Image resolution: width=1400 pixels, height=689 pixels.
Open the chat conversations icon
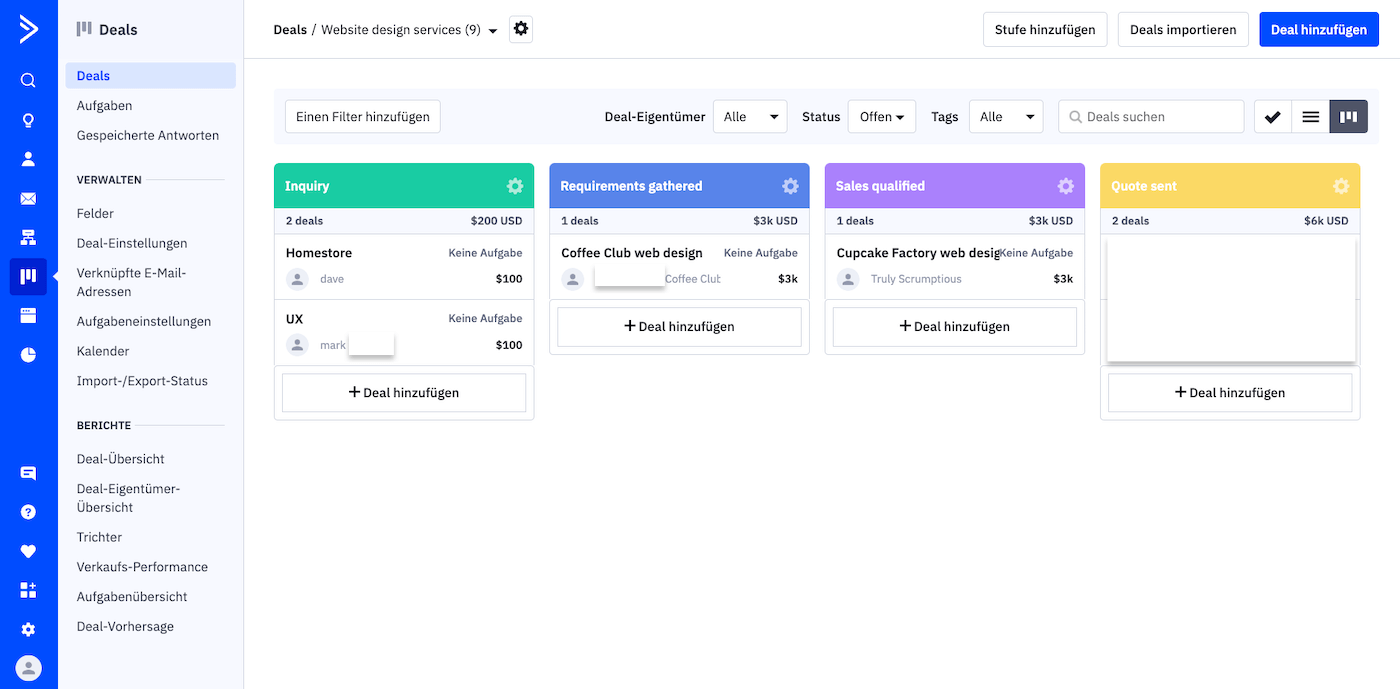click(x=28, y=474)
